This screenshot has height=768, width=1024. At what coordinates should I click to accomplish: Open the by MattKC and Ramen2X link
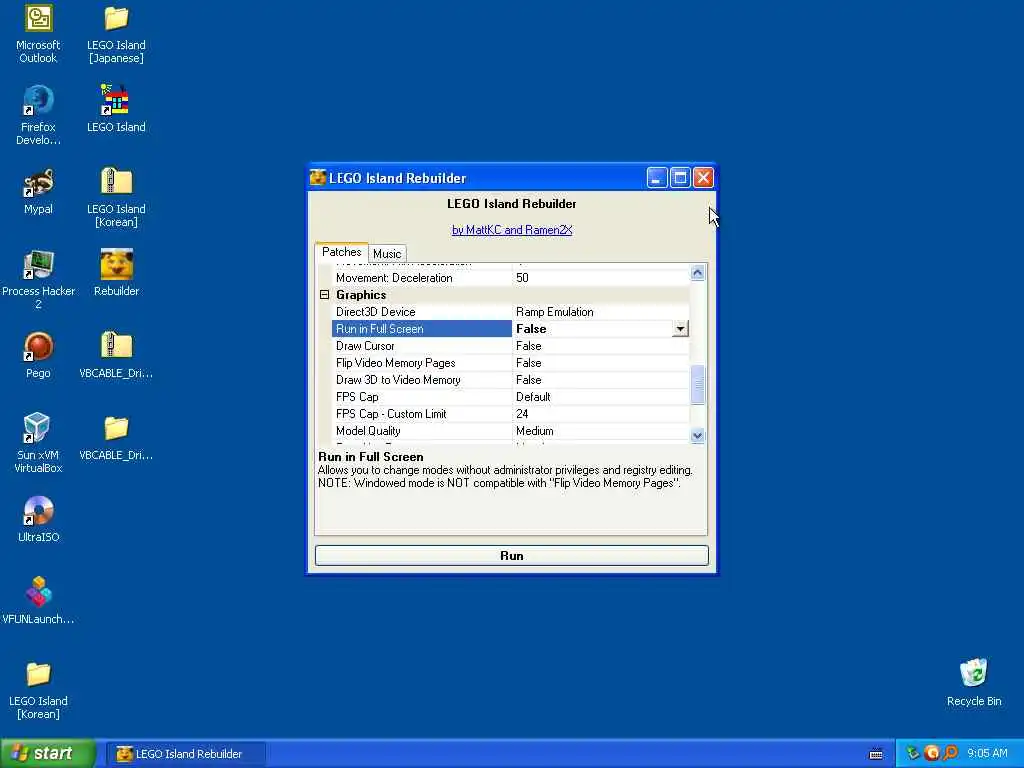(512, 230)
